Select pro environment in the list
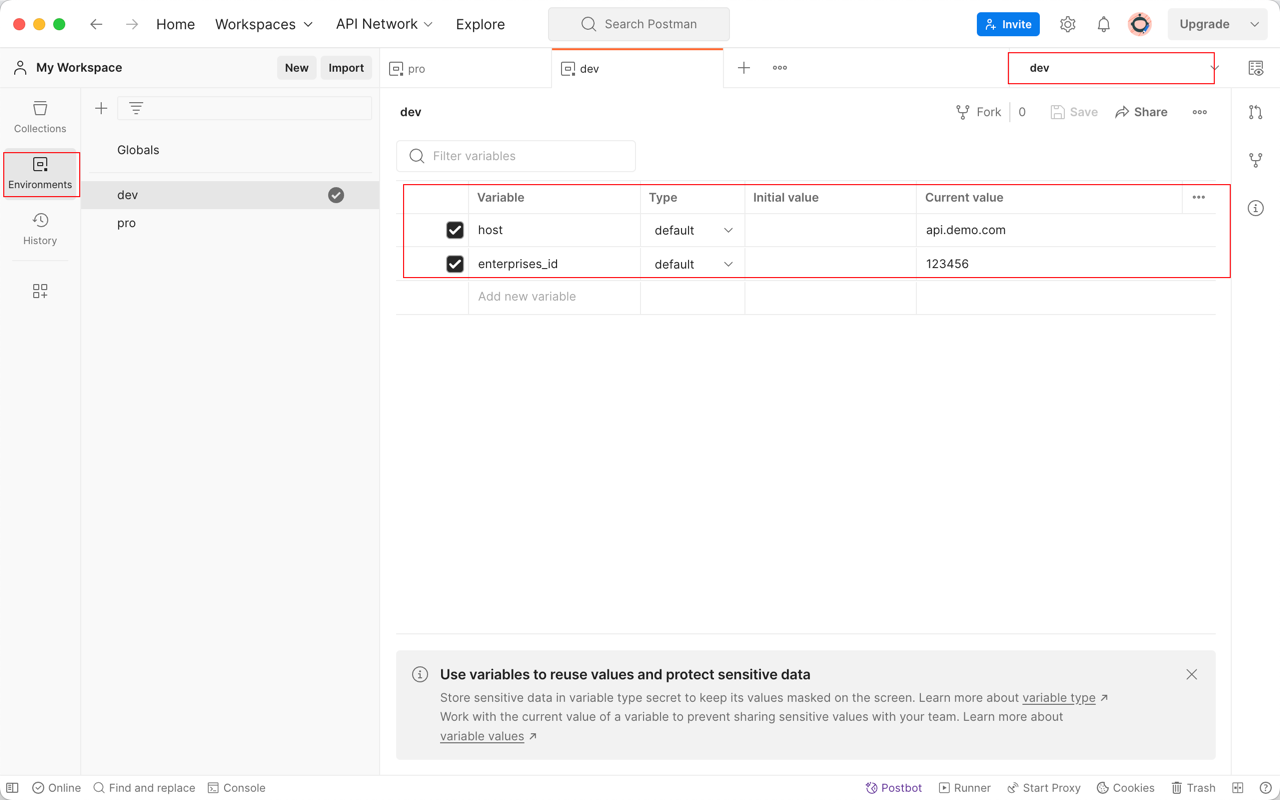1280x800 pixels. (230, 223)
